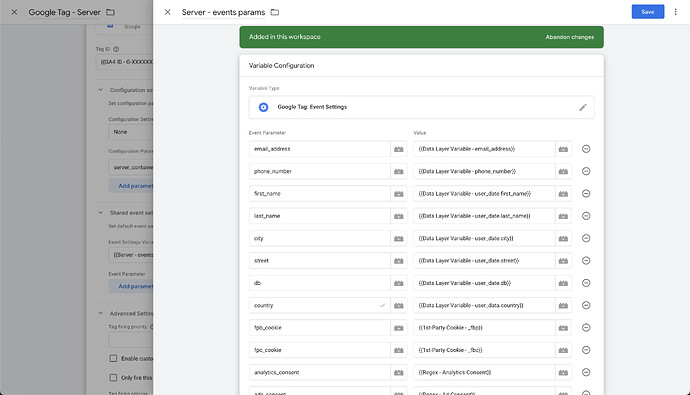Click the country parameter input
690x395 pixels.
tap(319, 305)
